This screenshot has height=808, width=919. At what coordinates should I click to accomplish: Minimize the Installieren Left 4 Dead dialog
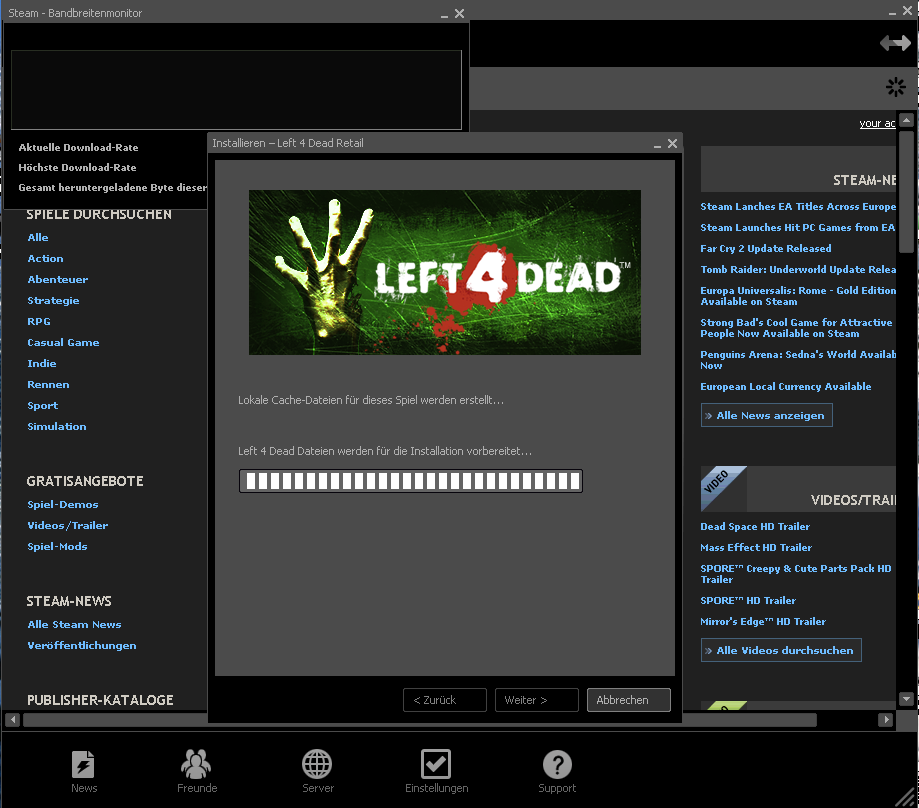click(x=658, y=144)
